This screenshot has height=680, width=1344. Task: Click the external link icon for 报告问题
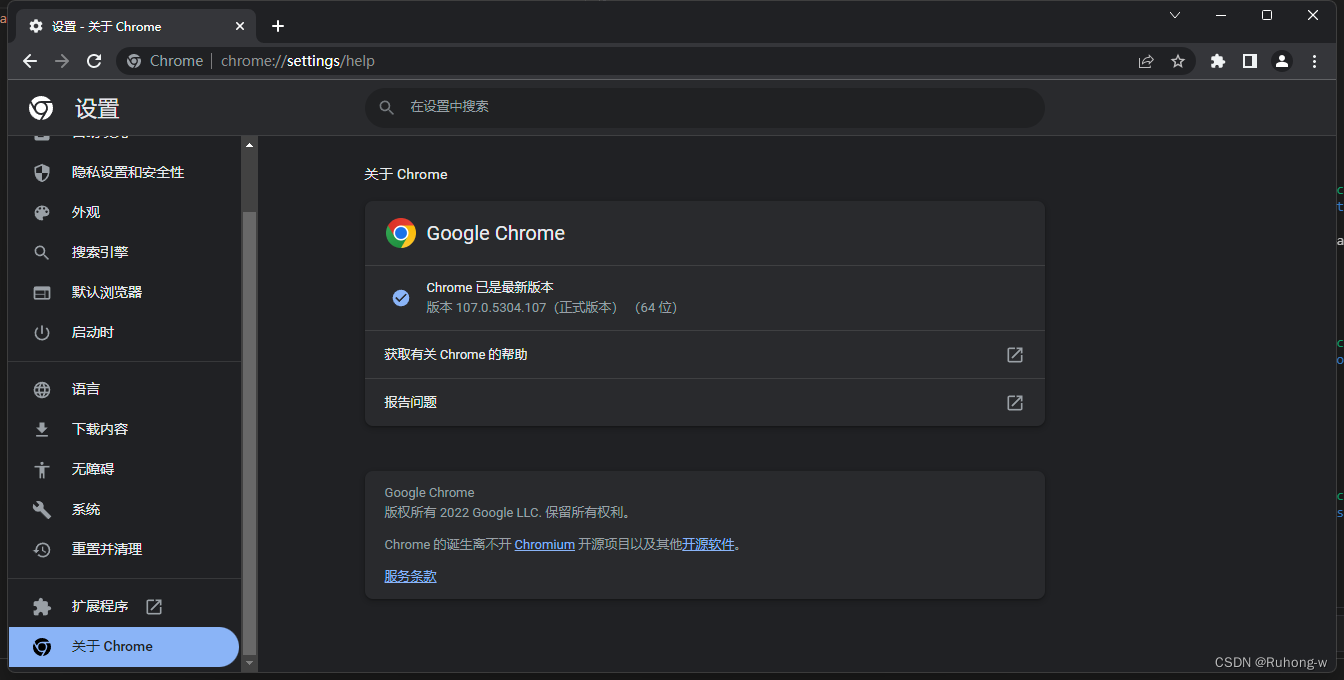coord(1015,403)
